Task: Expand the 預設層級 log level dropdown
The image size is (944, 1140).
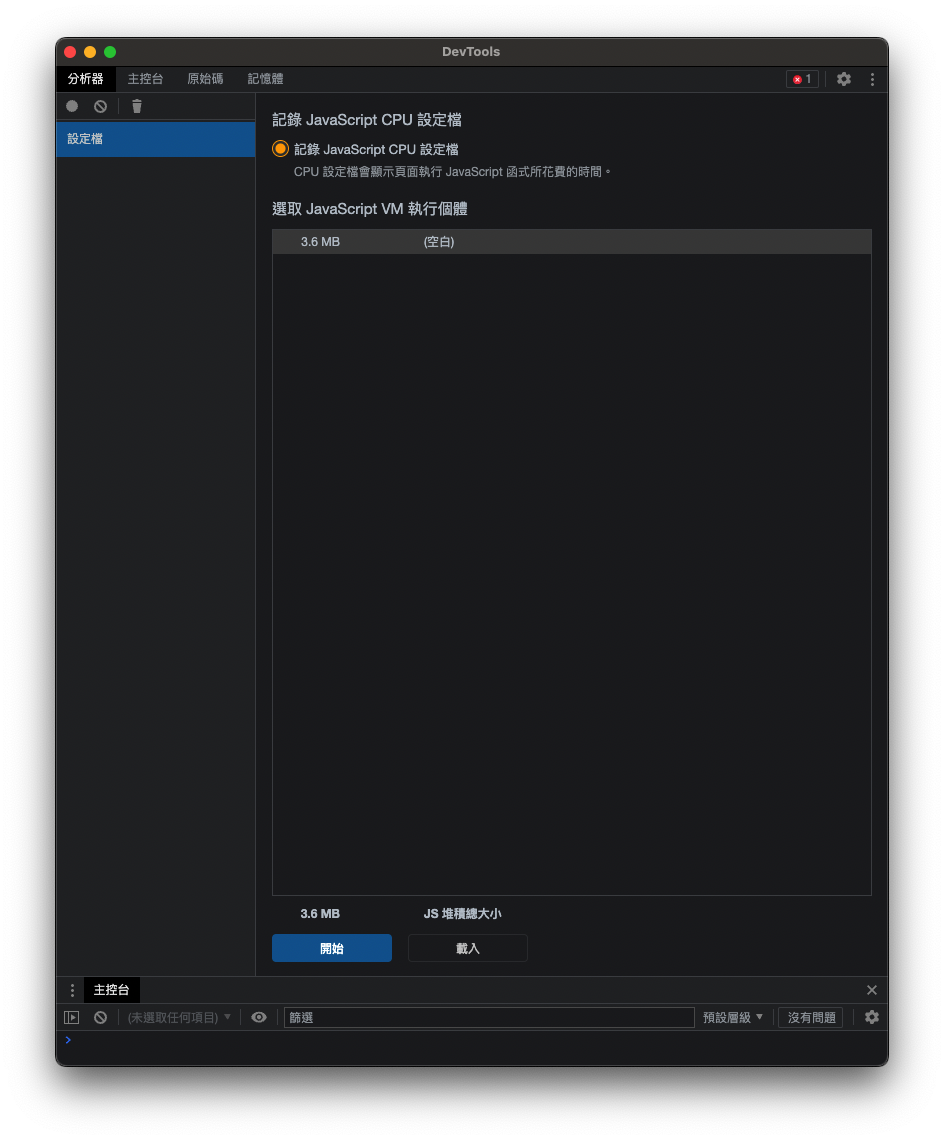Action: [x=733, y=1017]
